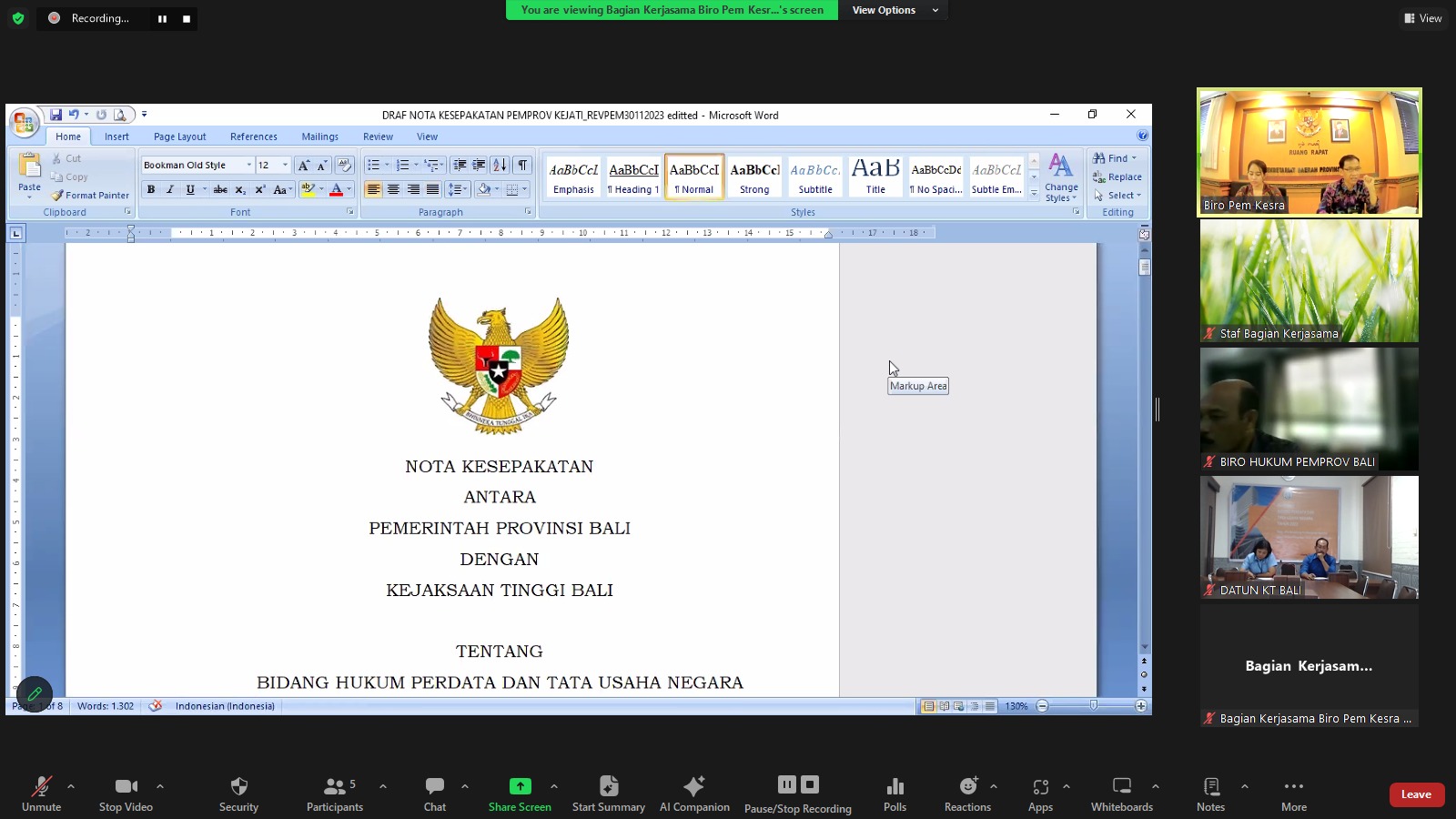Switch to the Mailings tab

pos(319,136)
